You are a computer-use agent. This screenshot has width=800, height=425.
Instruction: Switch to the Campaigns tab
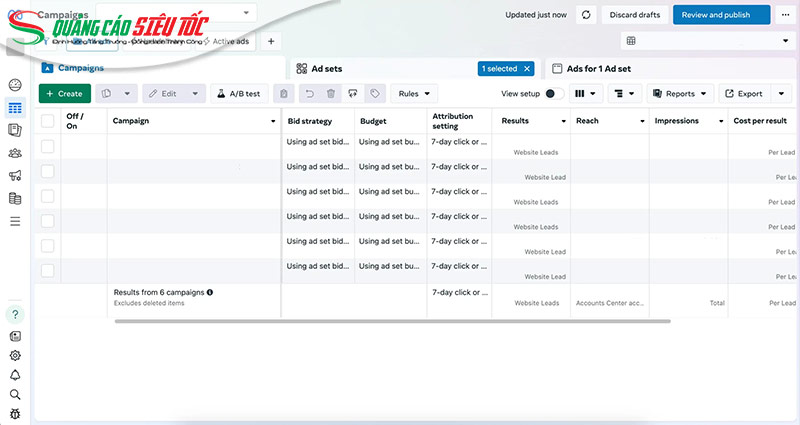[160, 68]
